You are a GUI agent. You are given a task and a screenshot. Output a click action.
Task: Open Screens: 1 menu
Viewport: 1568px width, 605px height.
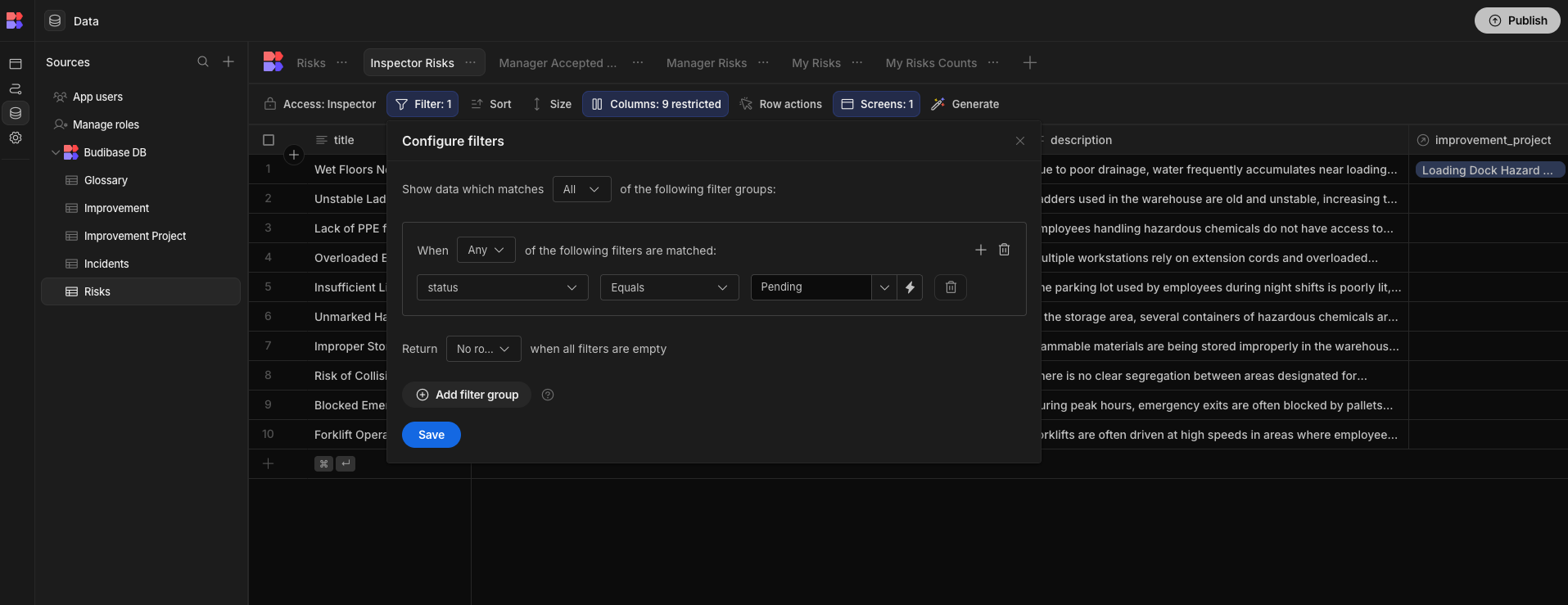coord(877,104)
